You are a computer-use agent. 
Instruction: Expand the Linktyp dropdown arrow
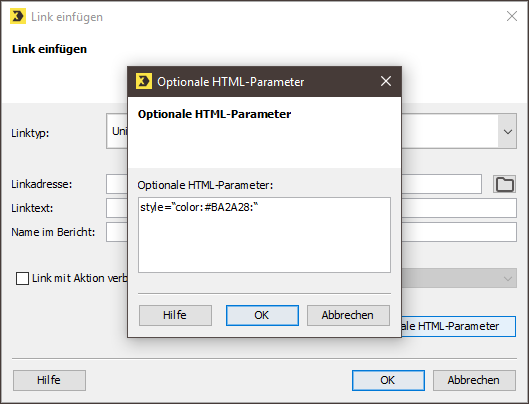pyautogui.click(x=507, y=131)
